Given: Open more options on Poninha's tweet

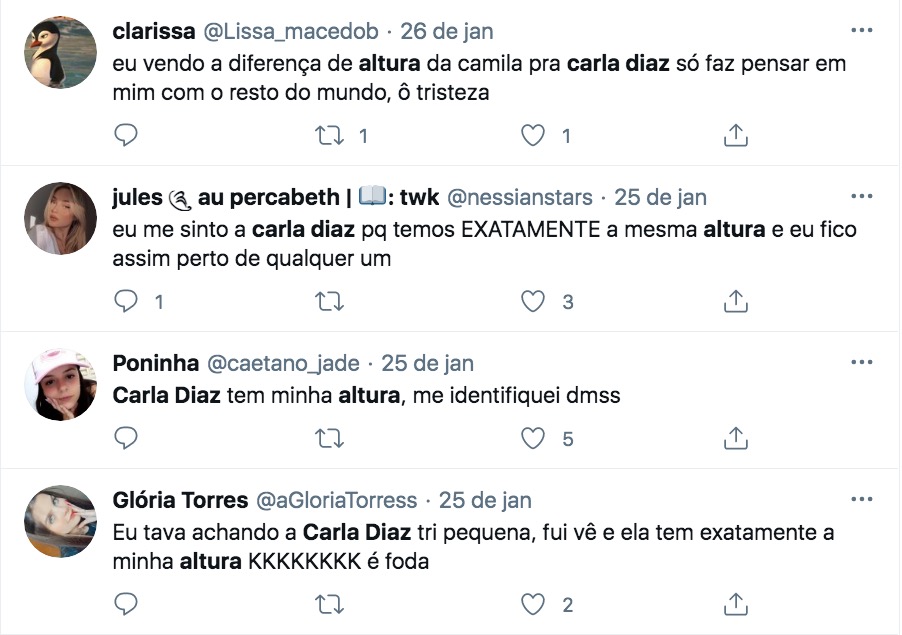Looking at the screenshot, I should pos(860,362).
